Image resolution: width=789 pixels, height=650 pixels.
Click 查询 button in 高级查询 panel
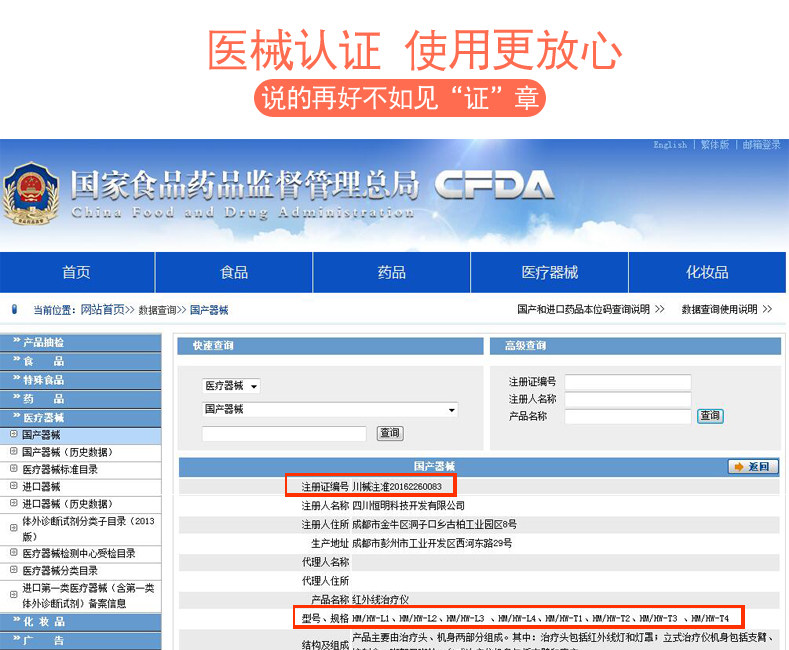(710, 416)
